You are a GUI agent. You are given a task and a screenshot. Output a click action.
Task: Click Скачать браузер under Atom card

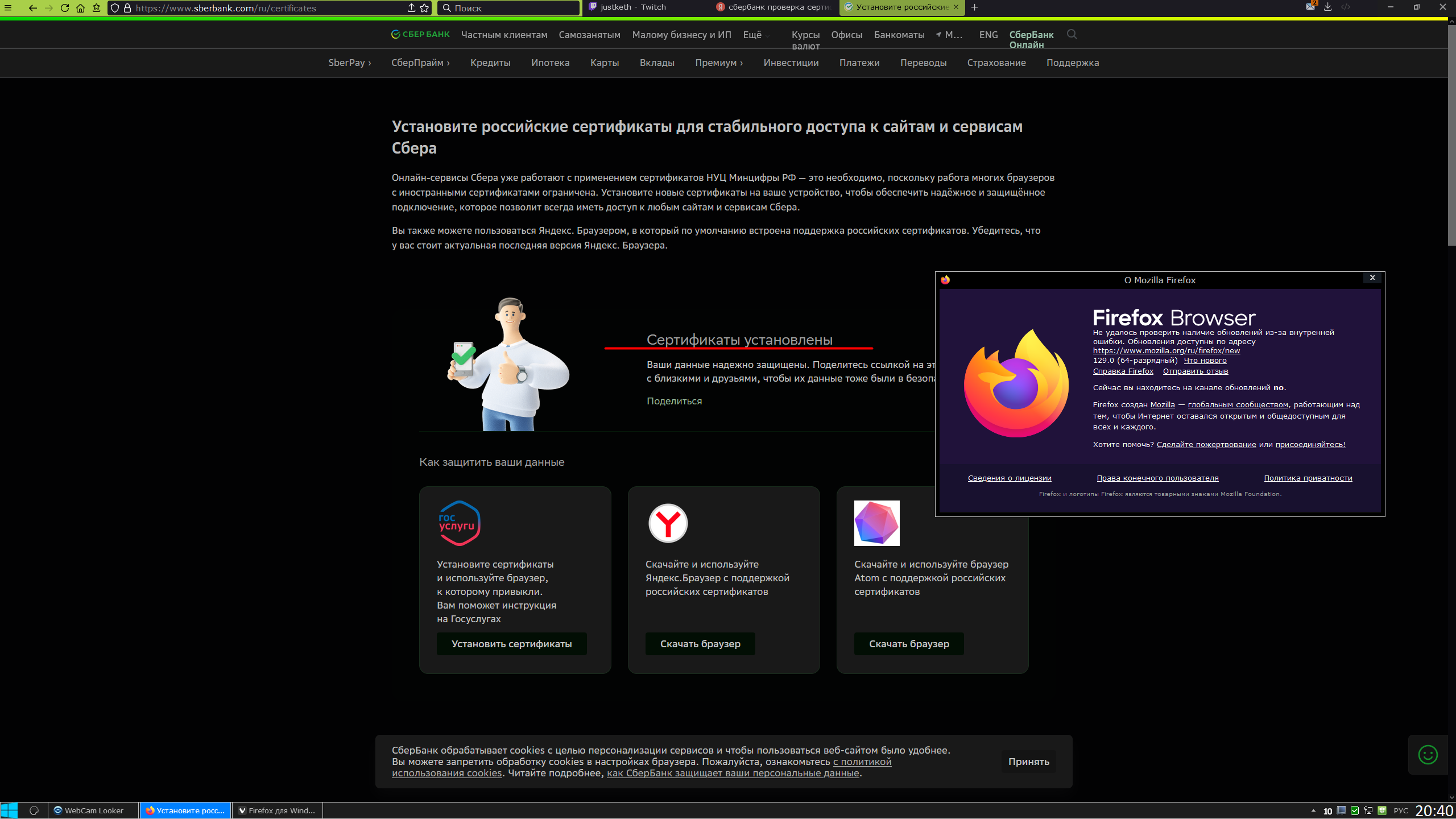pos(909,644)
